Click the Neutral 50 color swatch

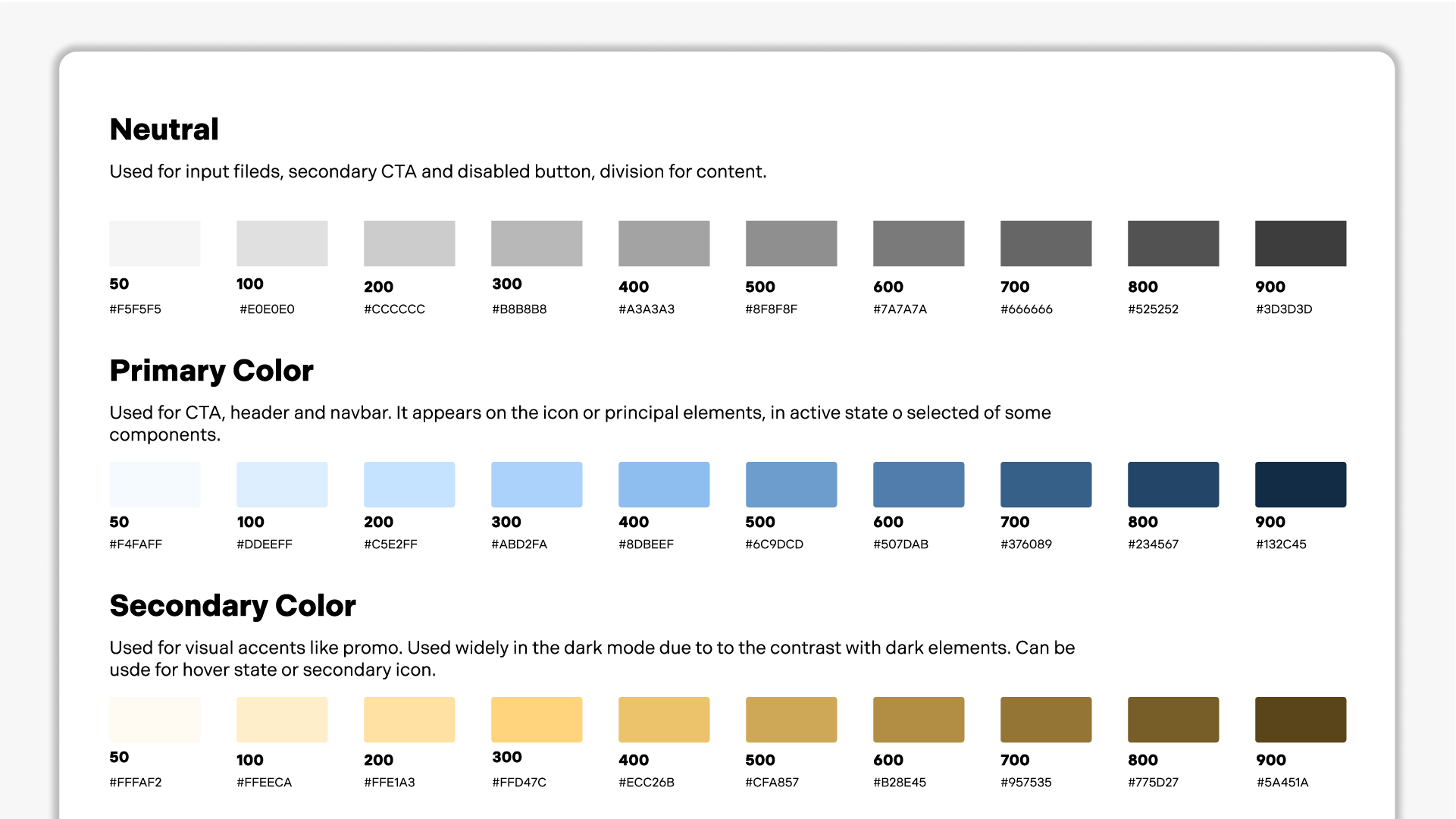155,243
